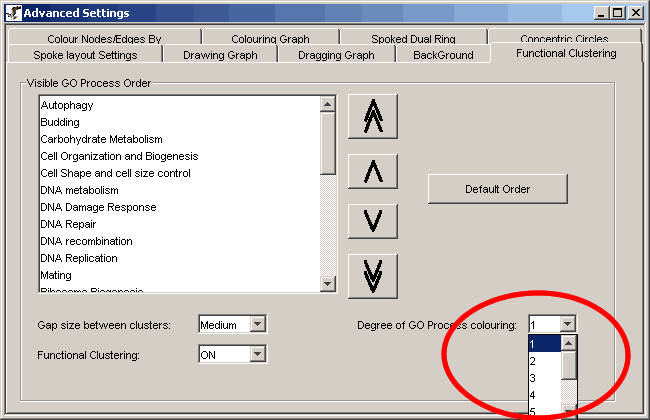Open the Drawing Graph tab
This screenshot has width=650, height=420.
tap(220, 55)
